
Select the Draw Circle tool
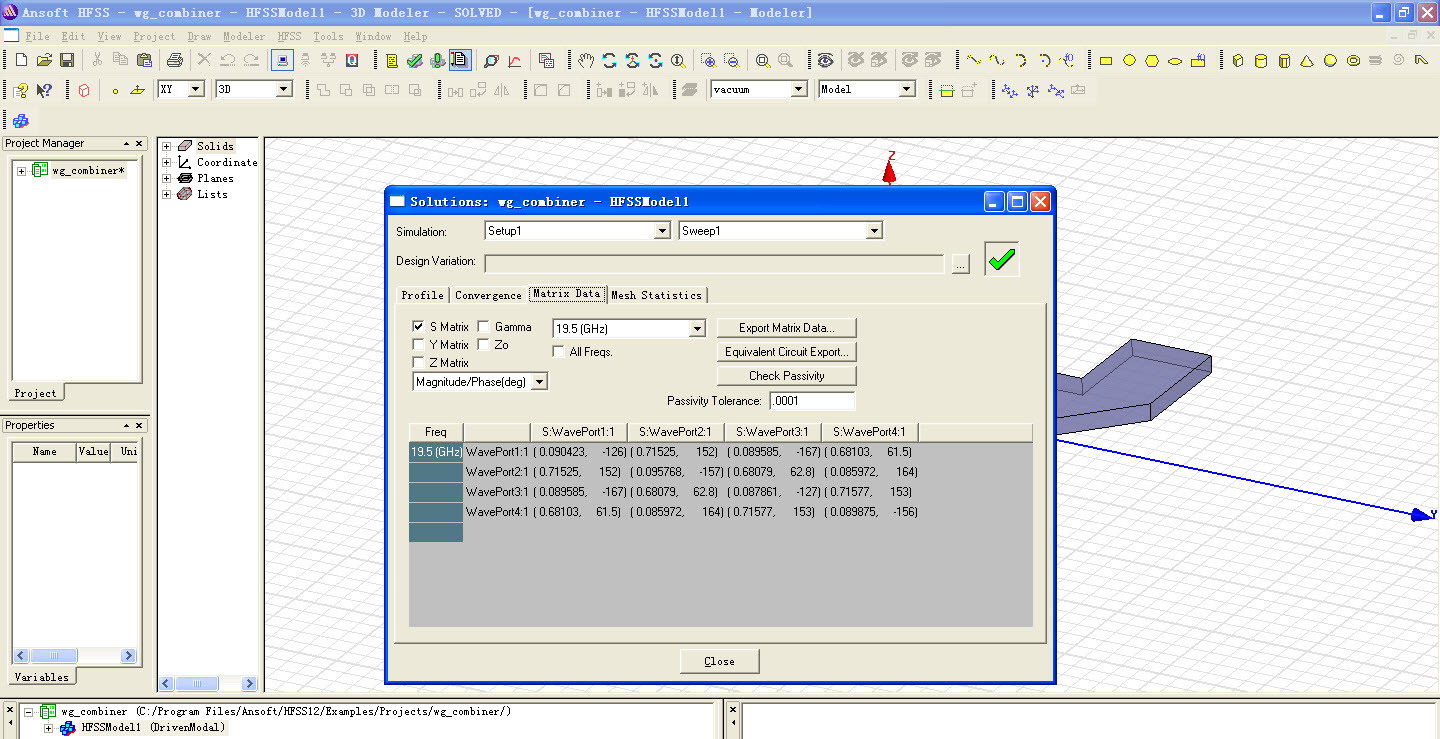pos(1129,60)
